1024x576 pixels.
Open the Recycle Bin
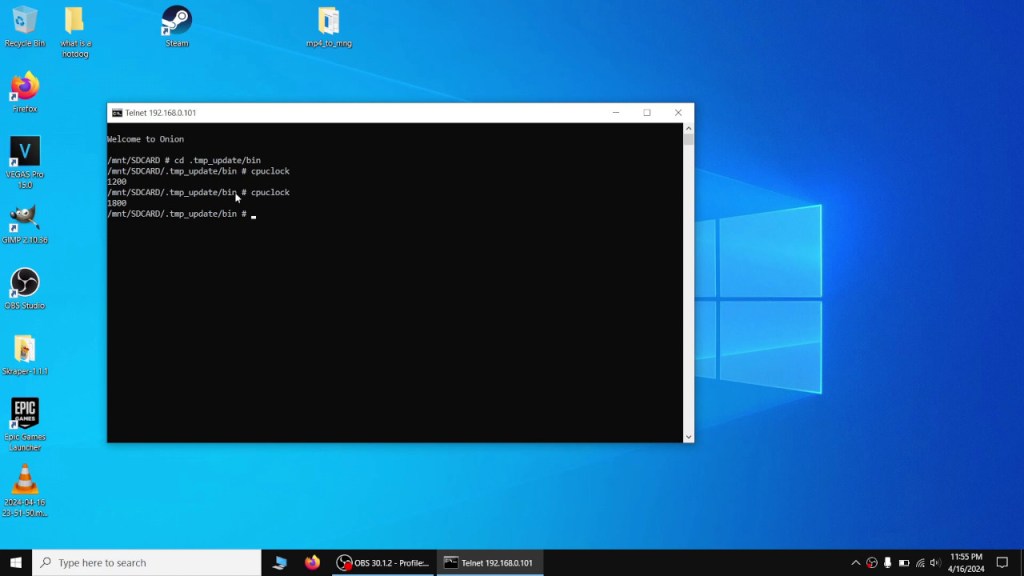(x=22, y=20)
